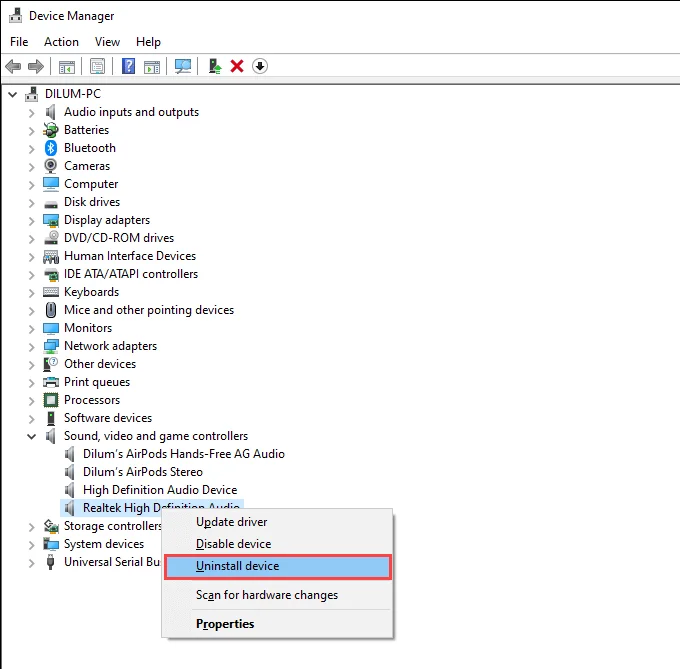Viewport: 680px width, 669px height.
Task: Expand the Network adapters category
Action: pos(31,347)
